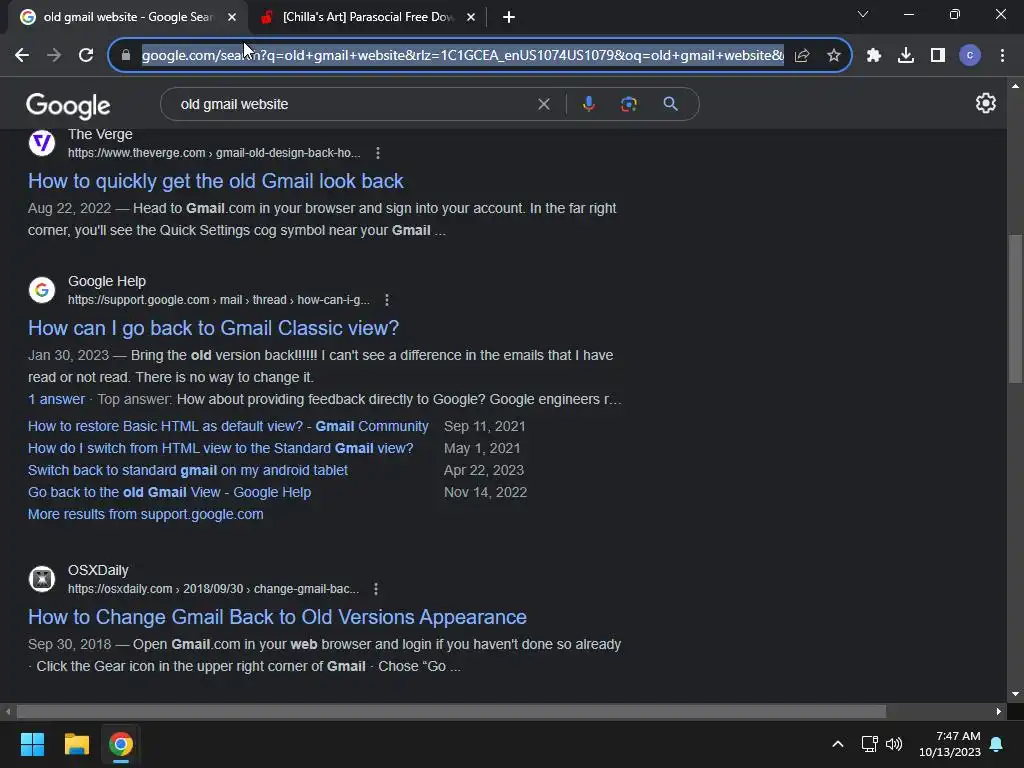The height and width of the screenshot is (768, 1024).
Task: Click the 1 answer link
Action: click(x=56, y=399)
